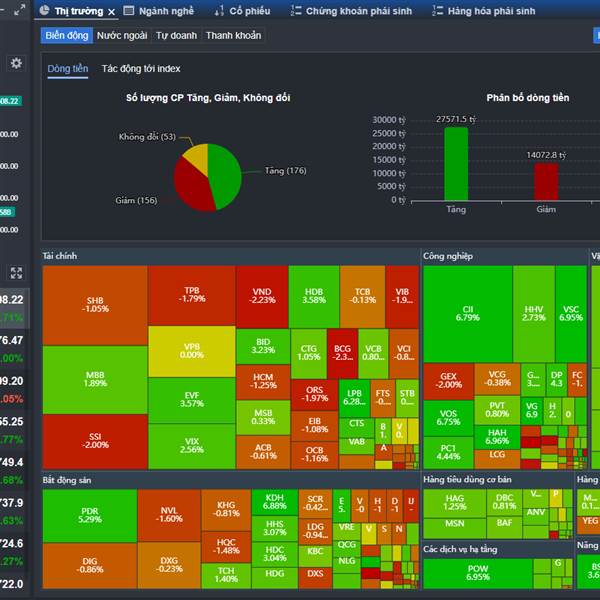Viewport: 600px width, 600px height.
Task: Click the Công nghiệp sector header
Action: click(448, 256)
